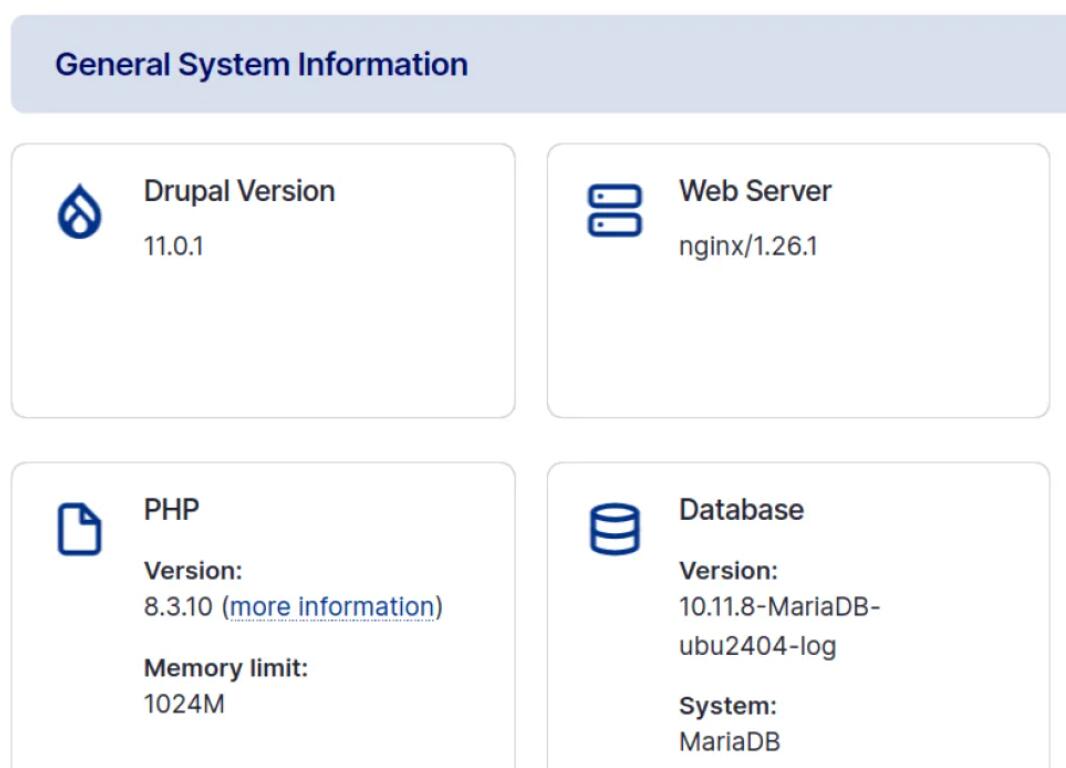The height and width of the screenshot is (768, 1066).
Task: Click the Database cylinder icon
Action: (x=615, y=529)
